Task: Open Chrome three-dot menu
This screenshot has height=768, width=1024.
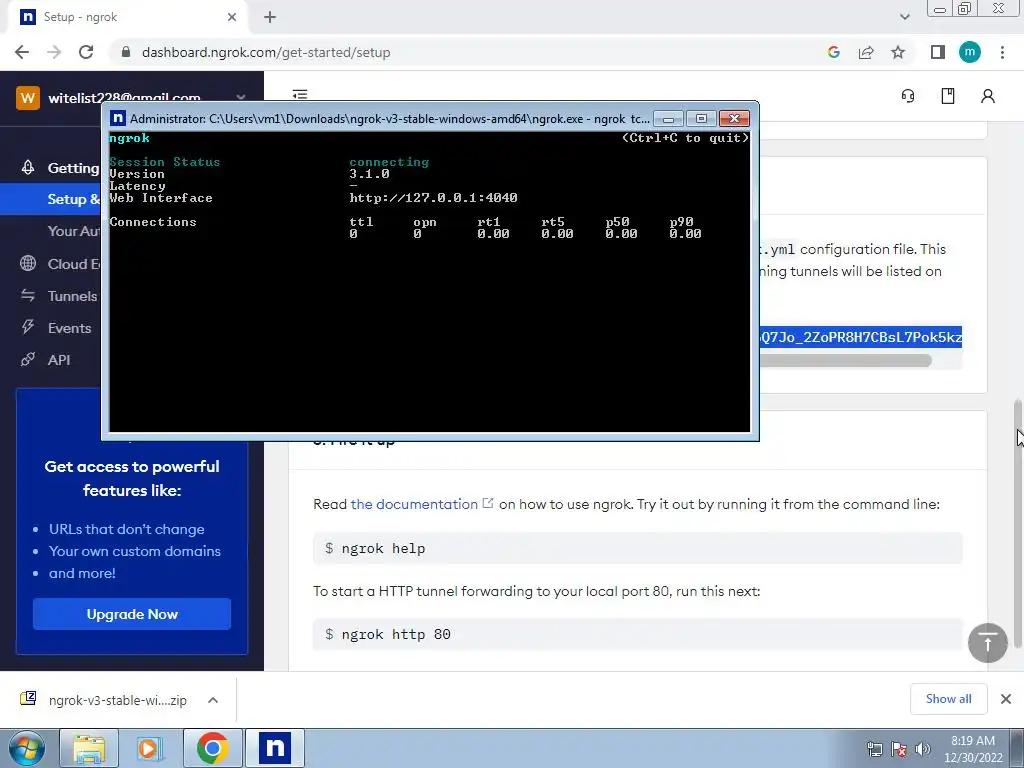Action: (x=1002, y=52)
